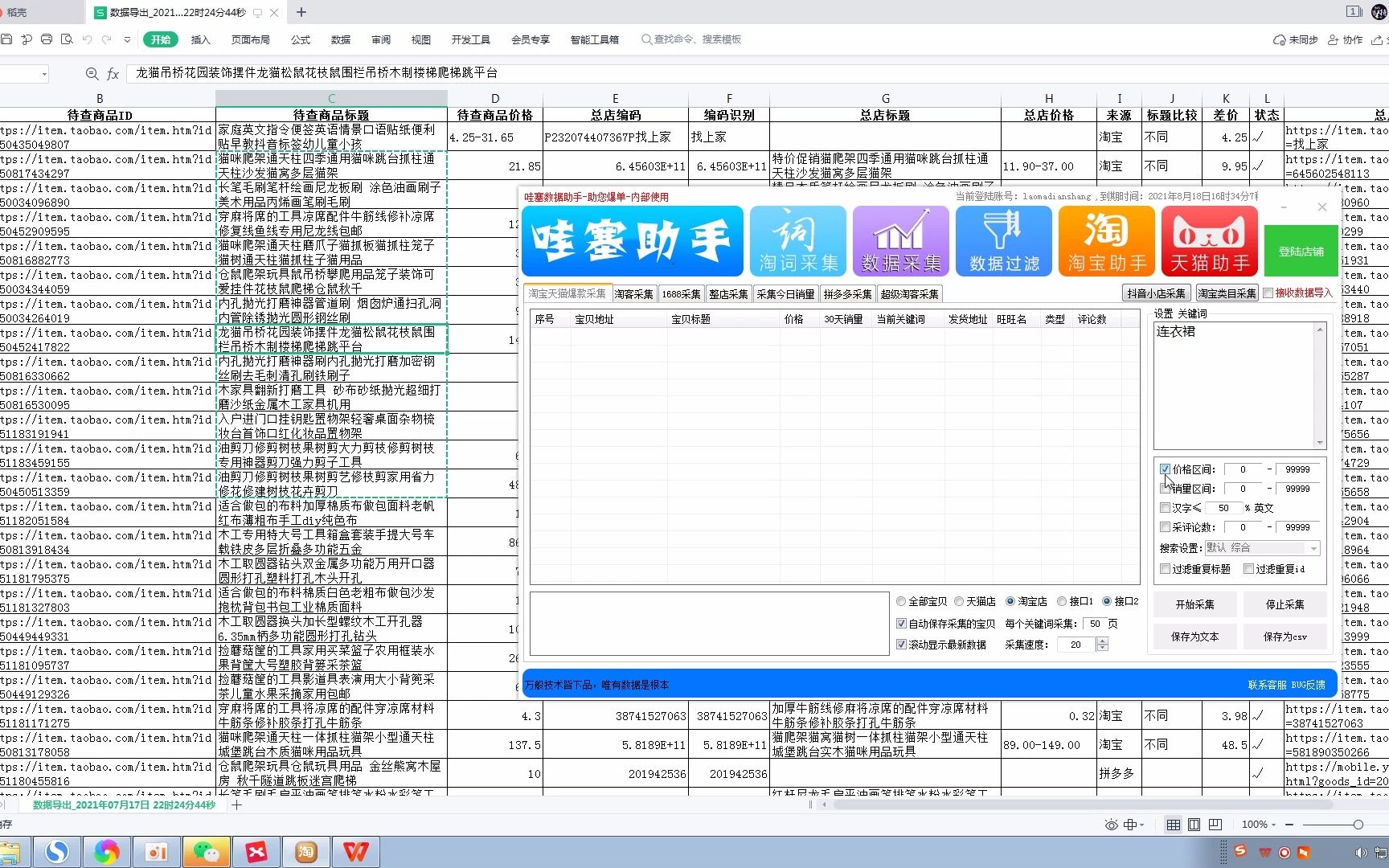The image size is (1389, 868).
Task: Click the zoom magnifier beside formula bar
Action: point(92,74)
